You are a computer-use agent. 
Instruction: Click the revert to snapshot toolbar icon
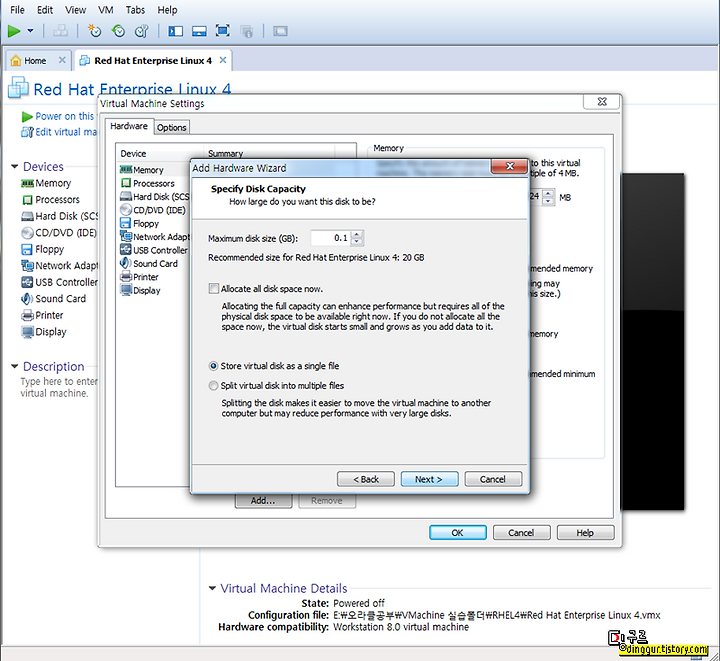118,31
